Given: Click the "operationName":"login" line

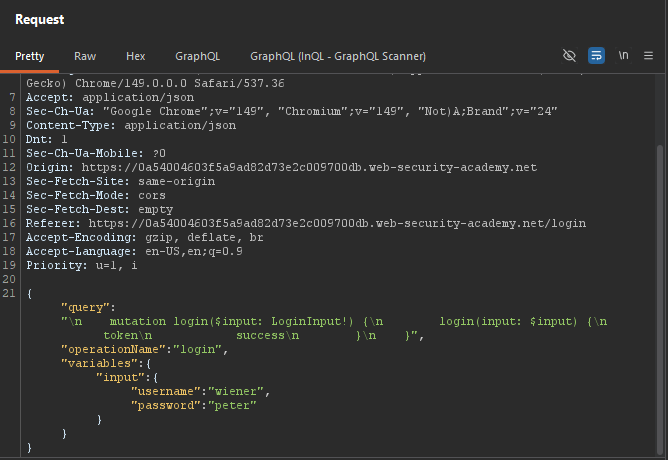Looking at the screenshot, I should click(x=144, y=350).
